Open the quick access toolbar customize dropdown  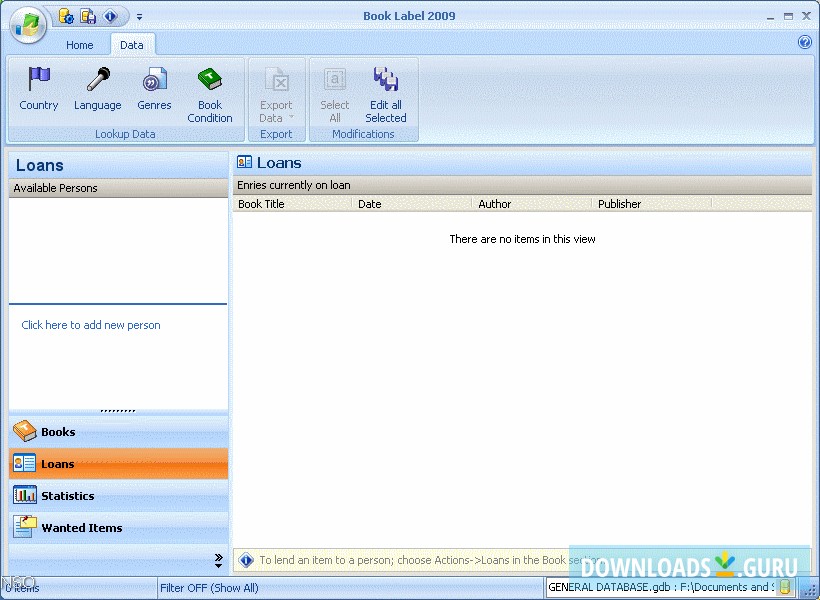click(x=139, y=17)
